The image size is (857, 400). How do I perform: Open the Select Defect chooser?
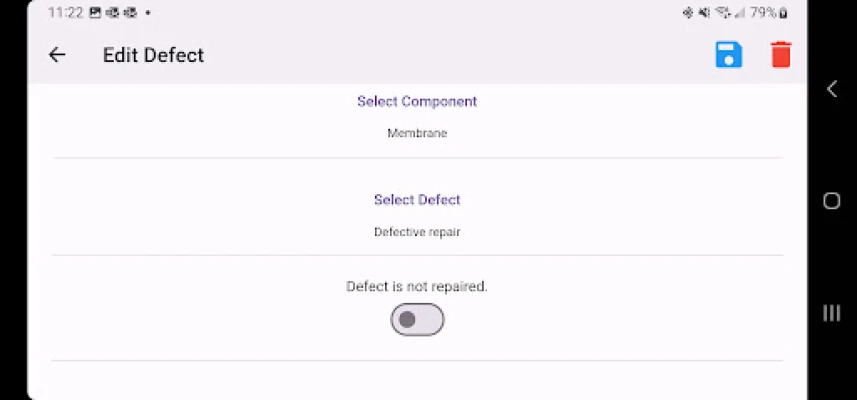[417, 199]
